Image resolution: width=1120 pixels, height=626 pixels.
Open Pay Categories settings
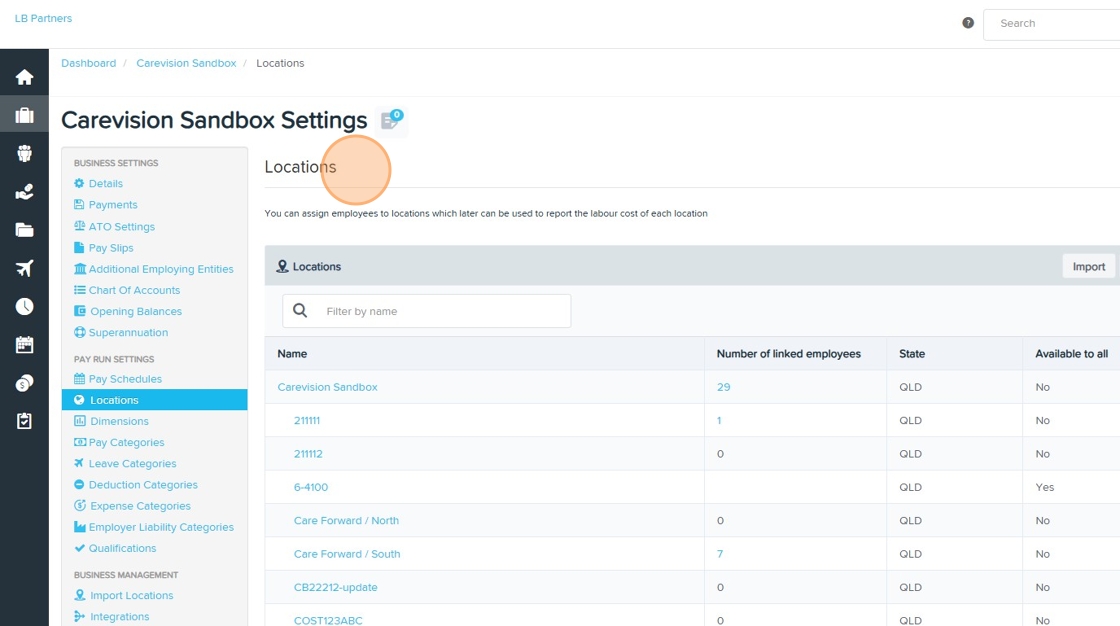(x=126, y=442)
